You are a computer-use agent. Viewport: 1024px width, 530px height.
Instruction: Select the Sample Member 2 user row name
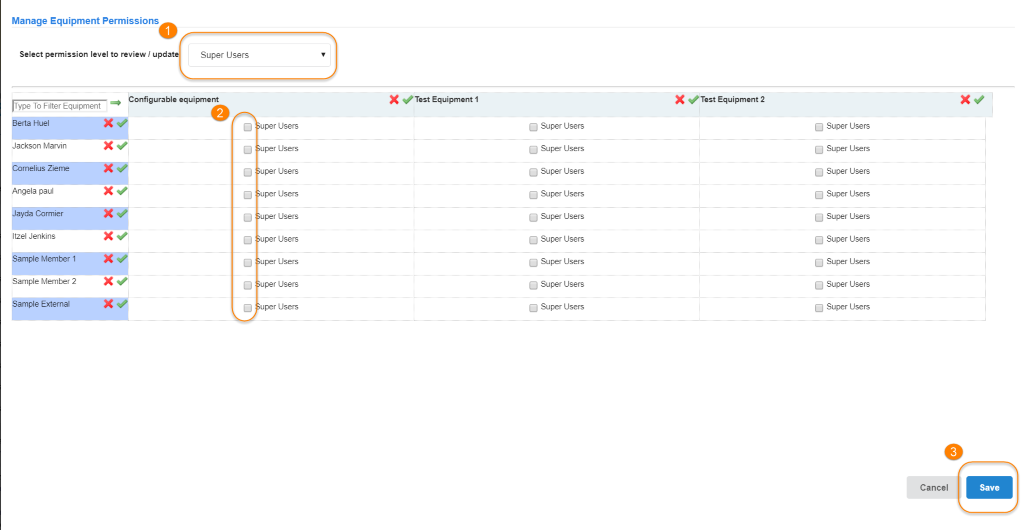(x=44, y=282)
